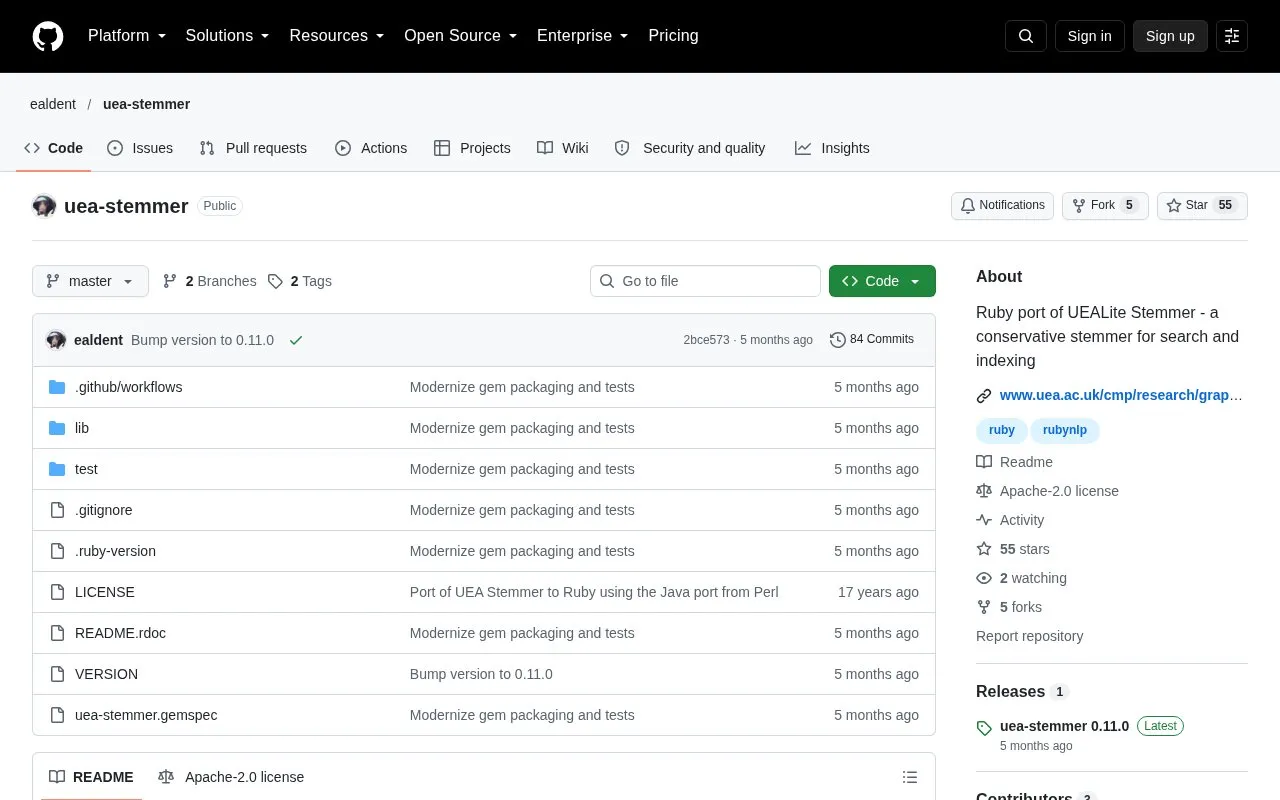Open the master branch selector
This screenshot has height=800, width=1280.
point(90,281)
